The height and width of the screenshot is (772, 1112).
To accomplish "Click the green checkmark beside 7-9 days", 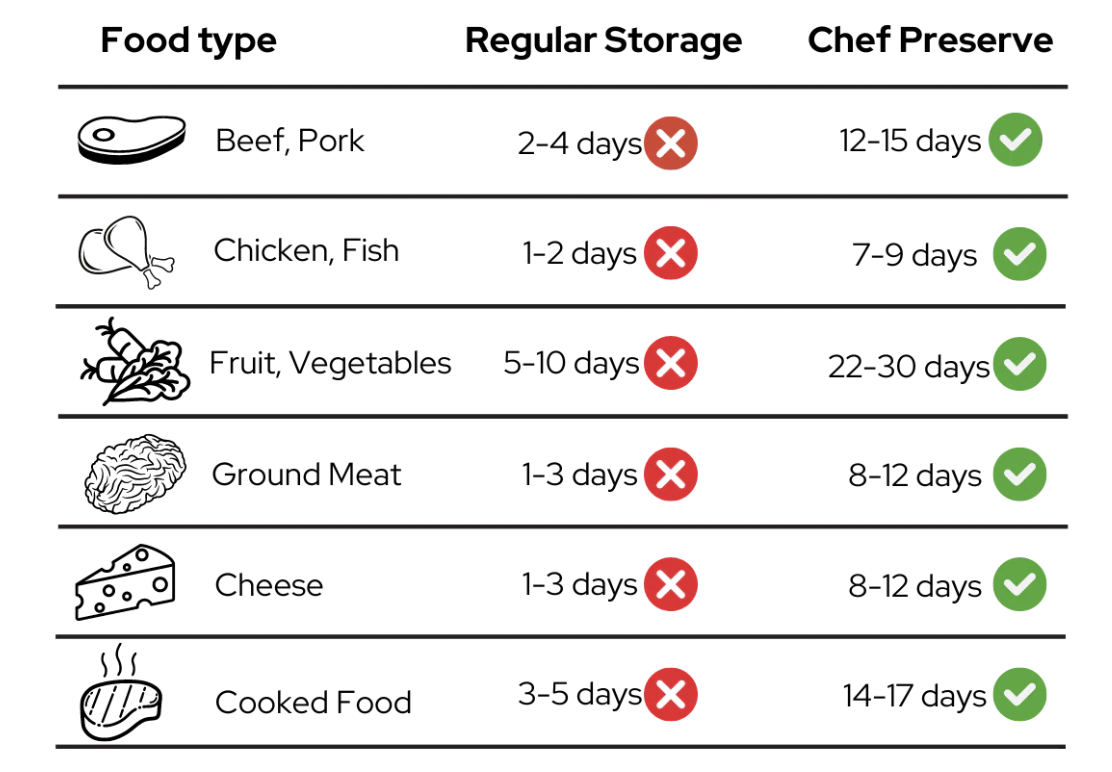I will click(x=1019, y=254).
